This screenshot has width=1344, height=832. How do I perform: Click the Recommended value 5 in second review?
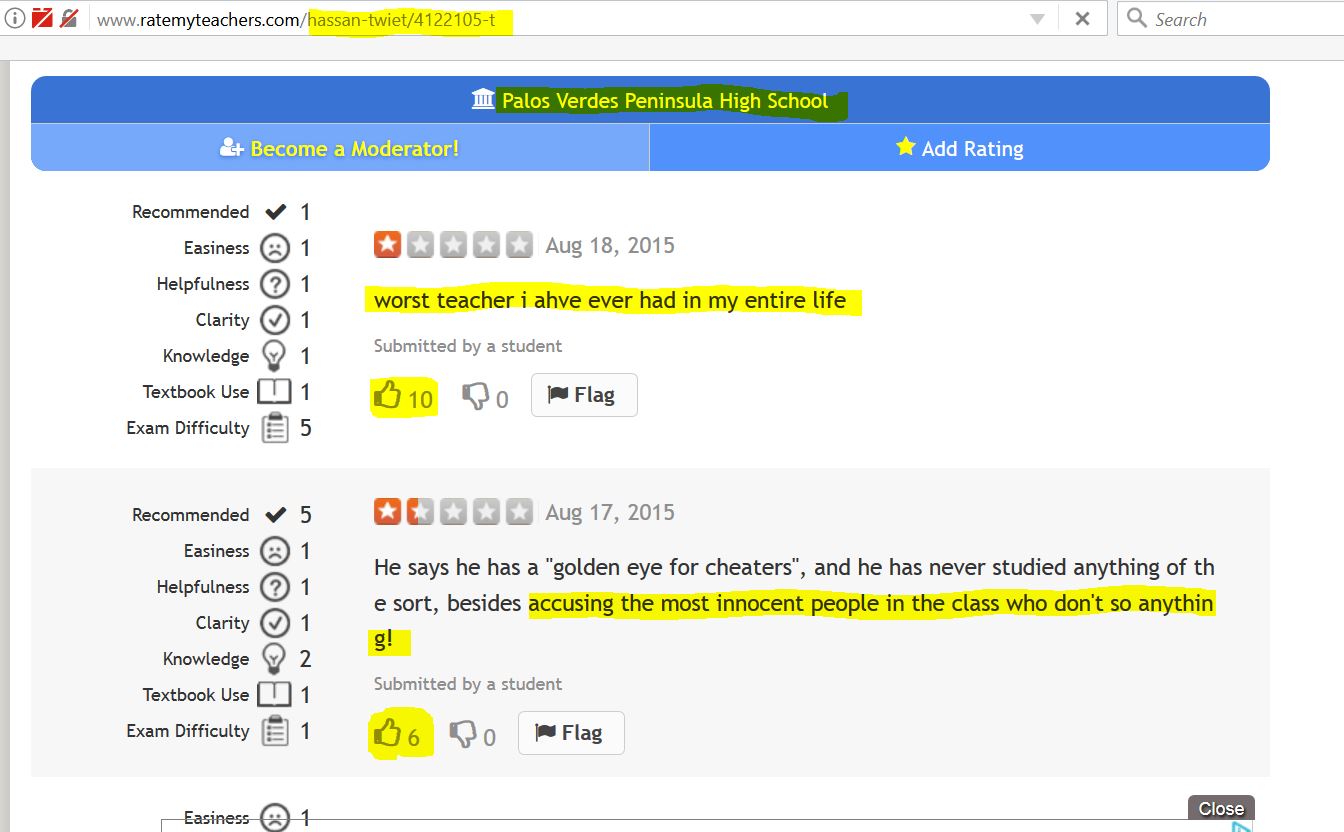tap(306, 515)
